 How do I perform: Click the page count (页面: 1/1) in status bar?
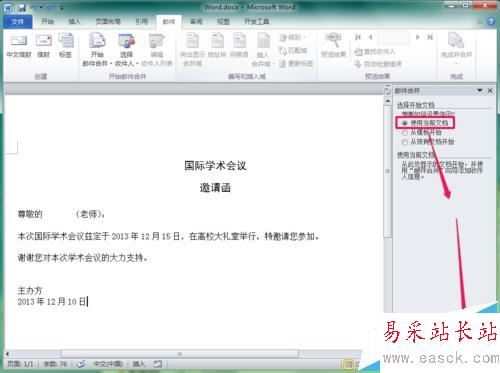click(x=21, y=364)
